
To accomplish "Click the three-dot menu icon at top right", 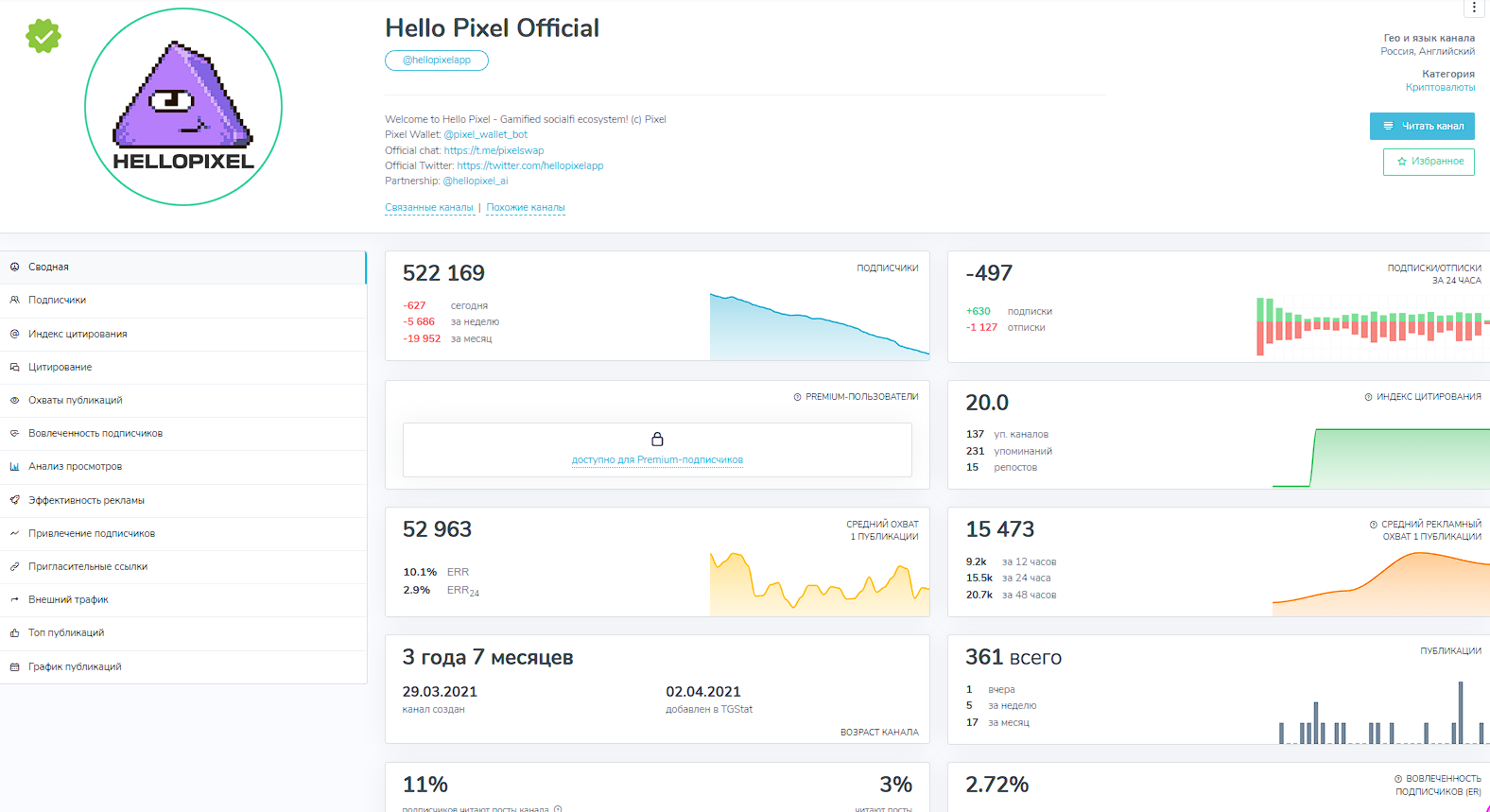I will (x=1474, y=8).
